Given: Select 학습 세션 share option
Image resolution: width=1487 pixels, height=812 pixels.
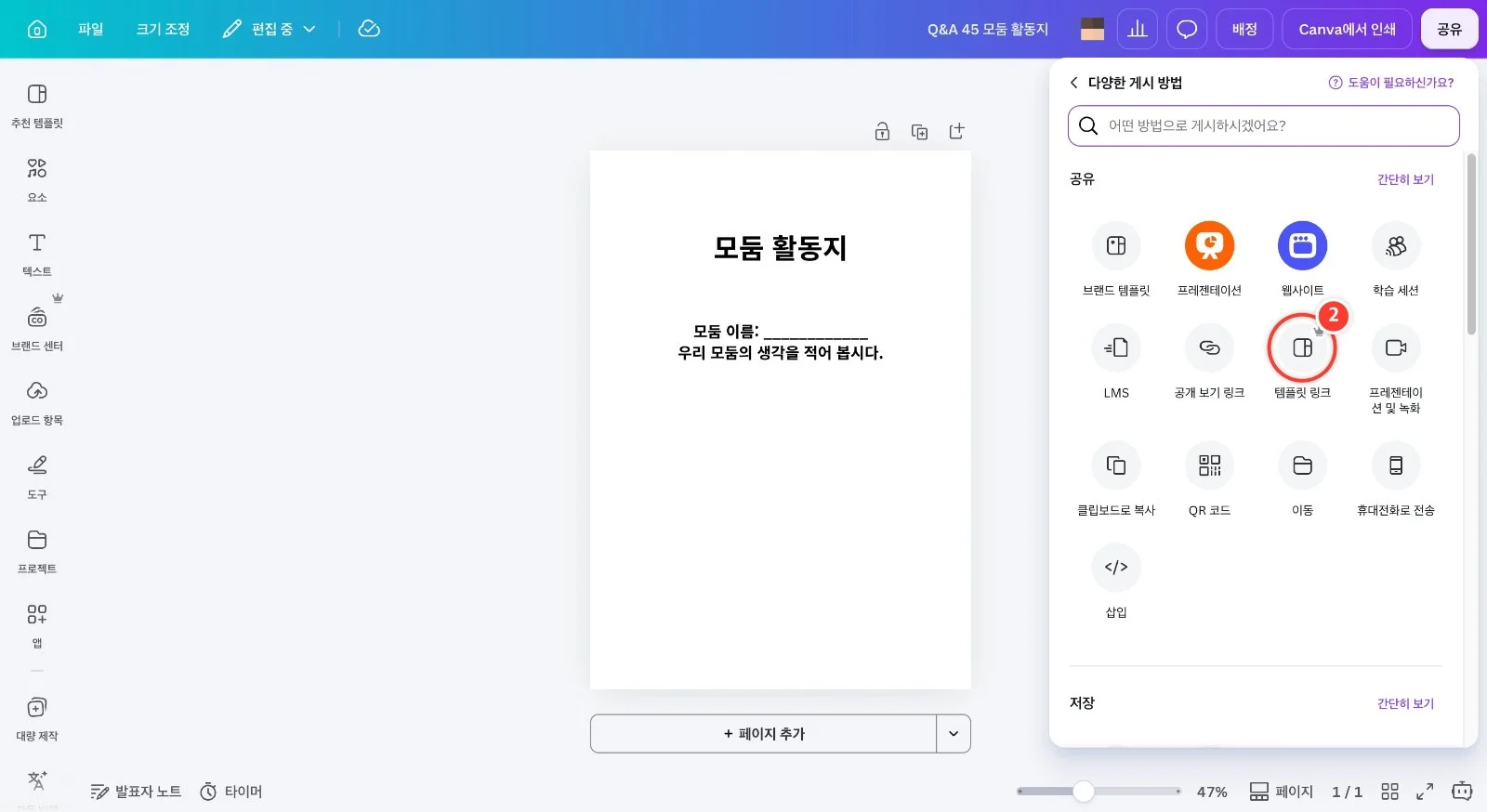Looking at the screenshot, I should (x=1396, y=259).
